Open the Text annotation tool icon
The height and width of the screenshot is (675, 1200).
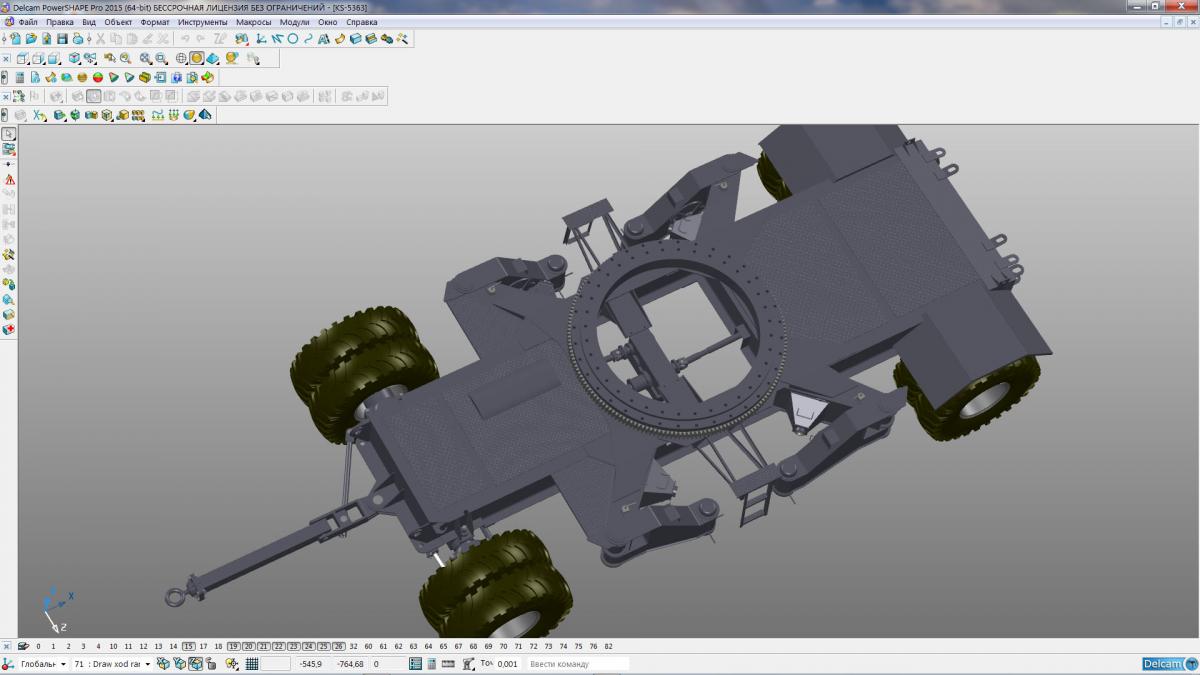point(323,38)
